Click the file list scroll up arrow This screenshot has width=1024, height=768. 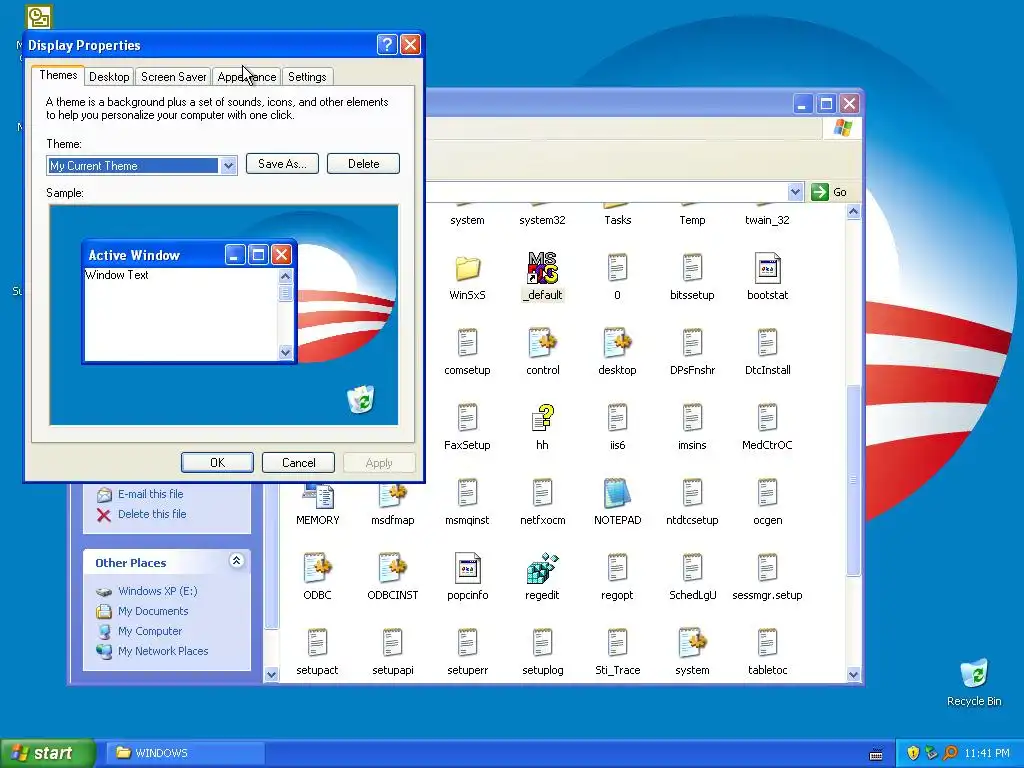(853, 212)
